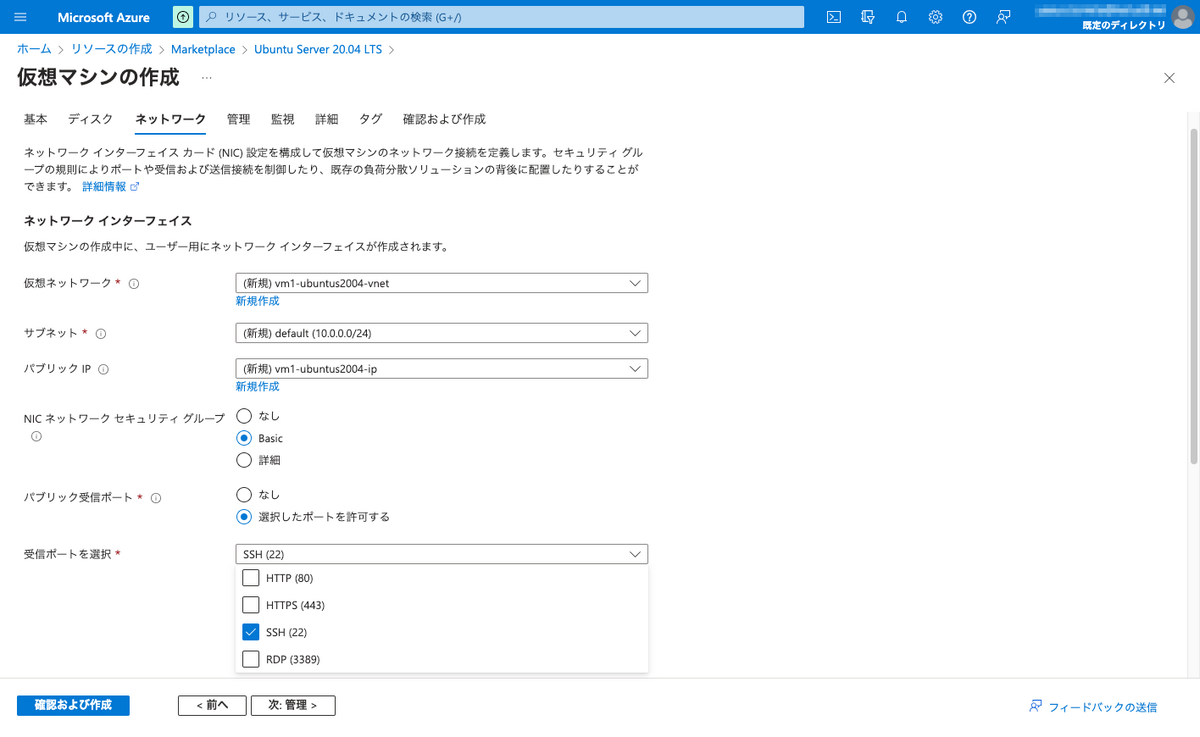Open the 仮想ネットワーク dropdown

(x=442, y=283)
